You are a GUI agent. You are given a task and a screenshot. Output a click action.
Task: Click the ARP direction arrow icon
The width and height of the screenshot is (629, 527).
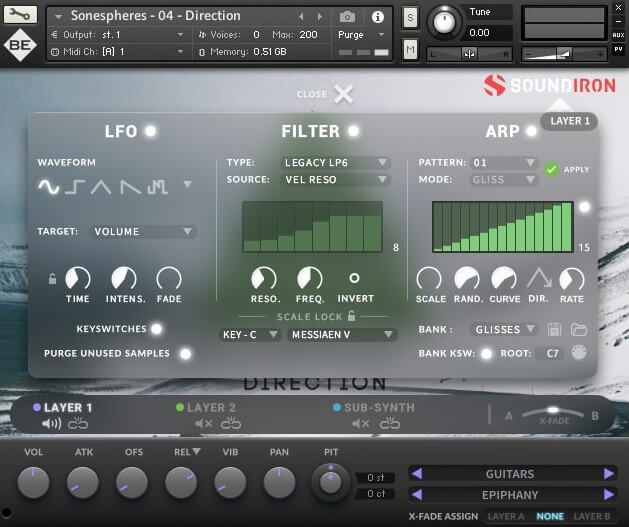[x=539, y=278]
